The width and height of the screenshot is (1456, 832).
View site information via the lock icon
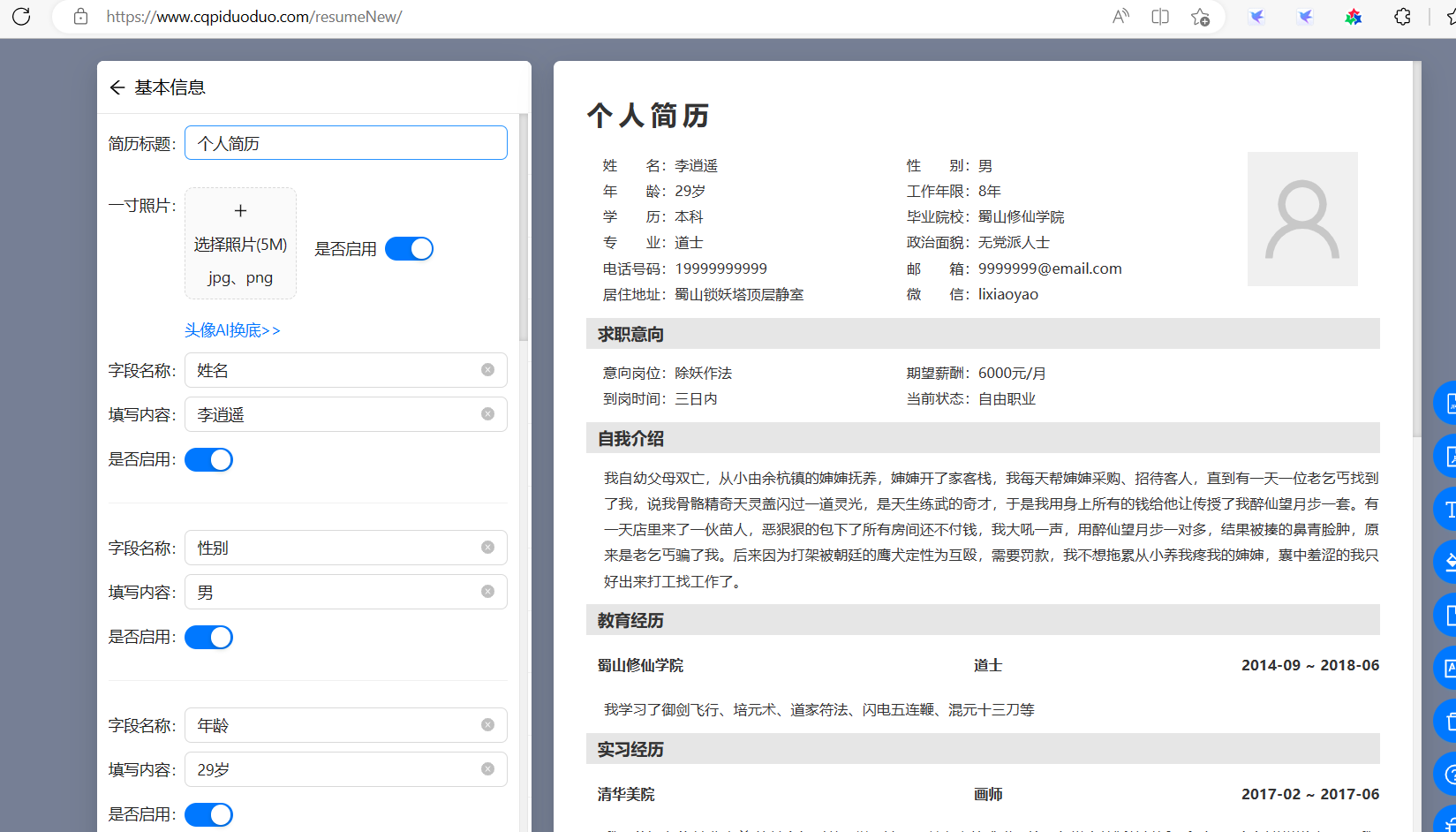tap(80, 16)
